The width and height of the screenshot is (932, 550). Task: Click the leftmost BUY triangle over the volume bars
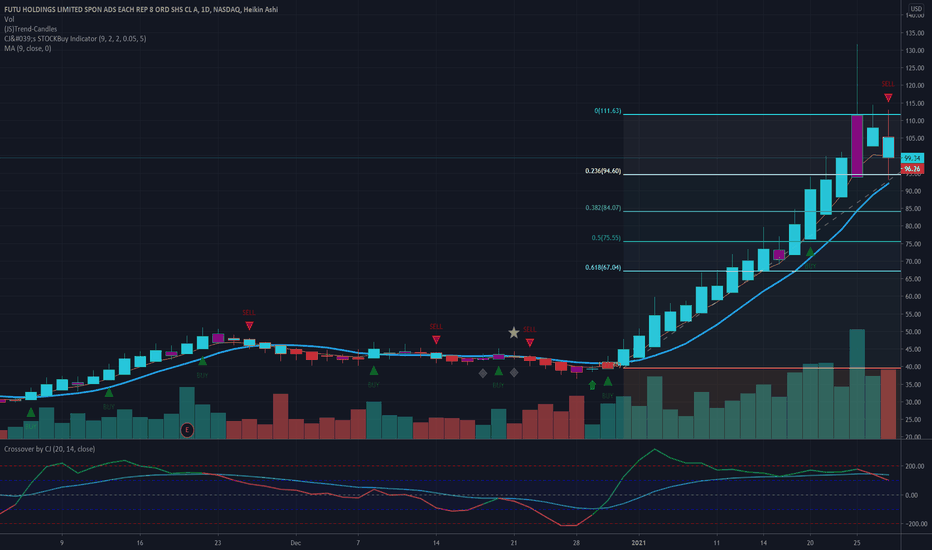[x=30, y=412]
